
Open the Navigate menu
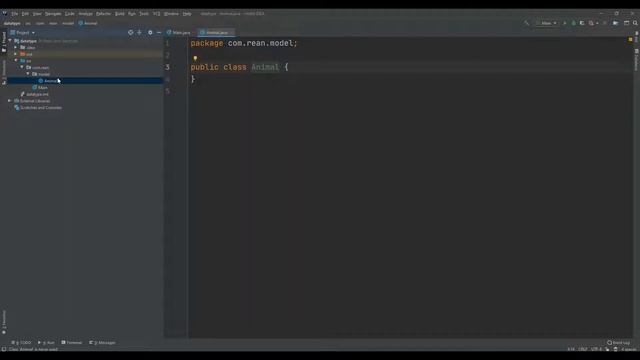click(53, 13)
